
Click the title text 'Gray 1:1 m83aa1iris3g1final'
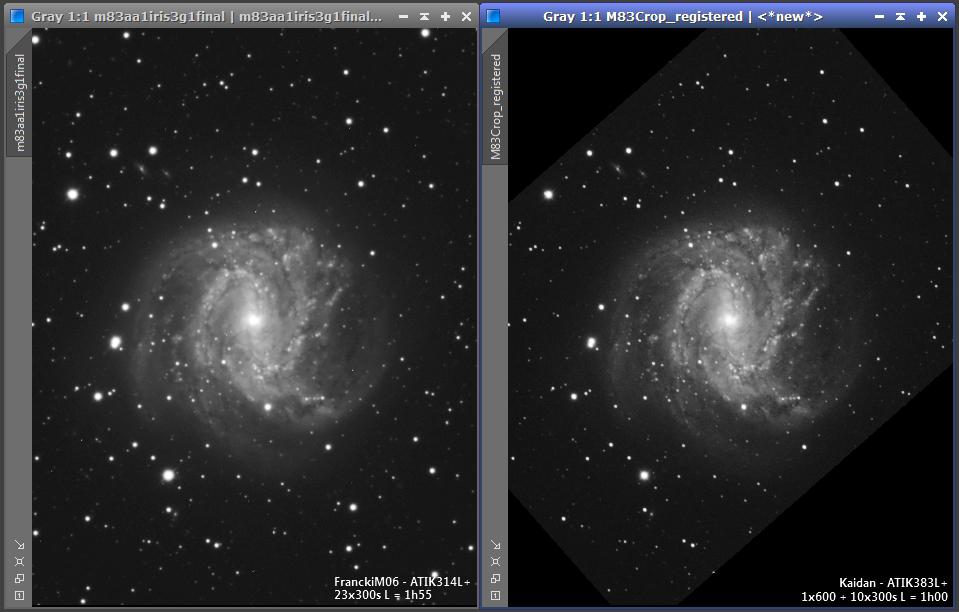click(x=128, y=17)
